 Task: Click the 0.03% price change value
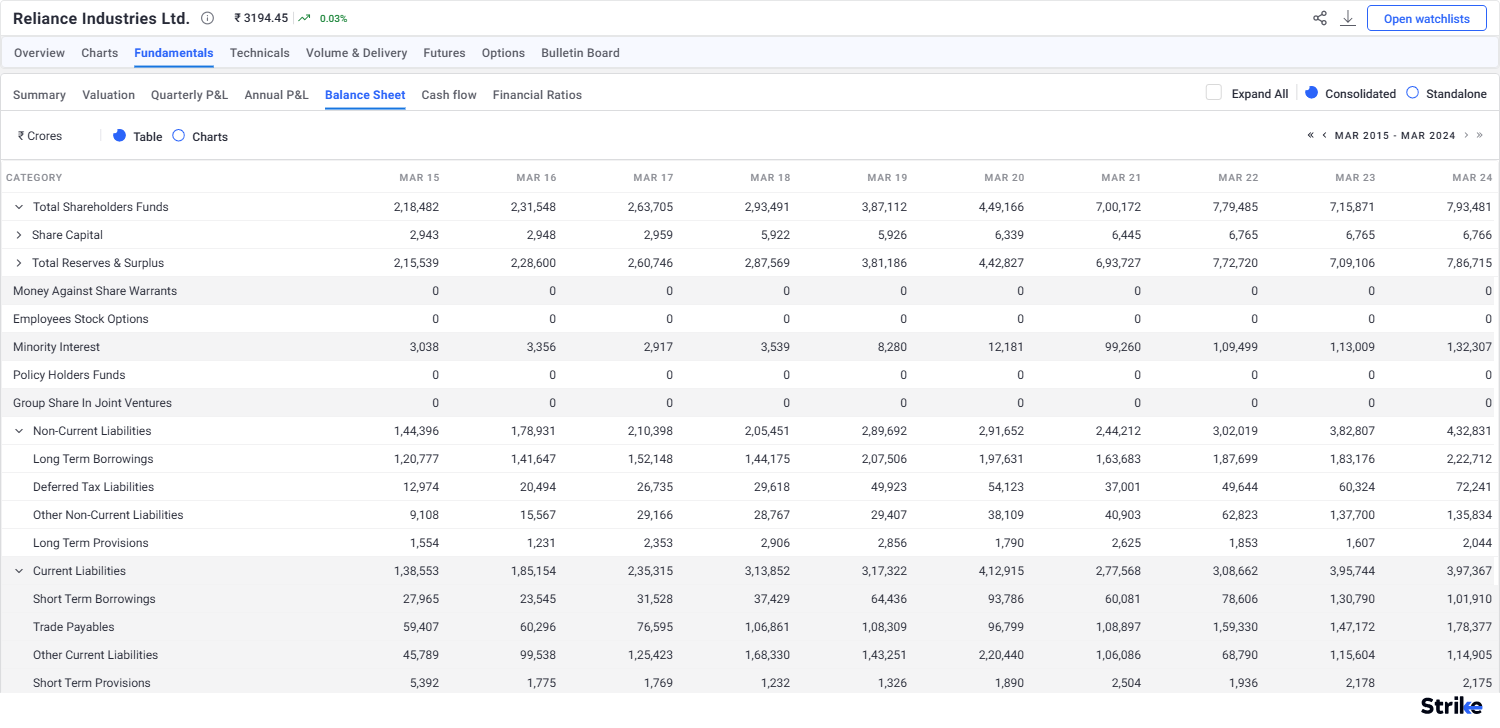click(x=333, y=19)
